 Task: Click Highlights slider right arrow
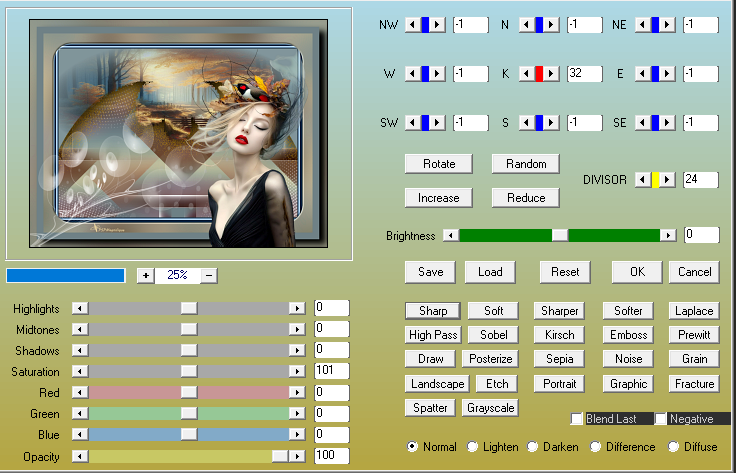click(x=297, y=308)
